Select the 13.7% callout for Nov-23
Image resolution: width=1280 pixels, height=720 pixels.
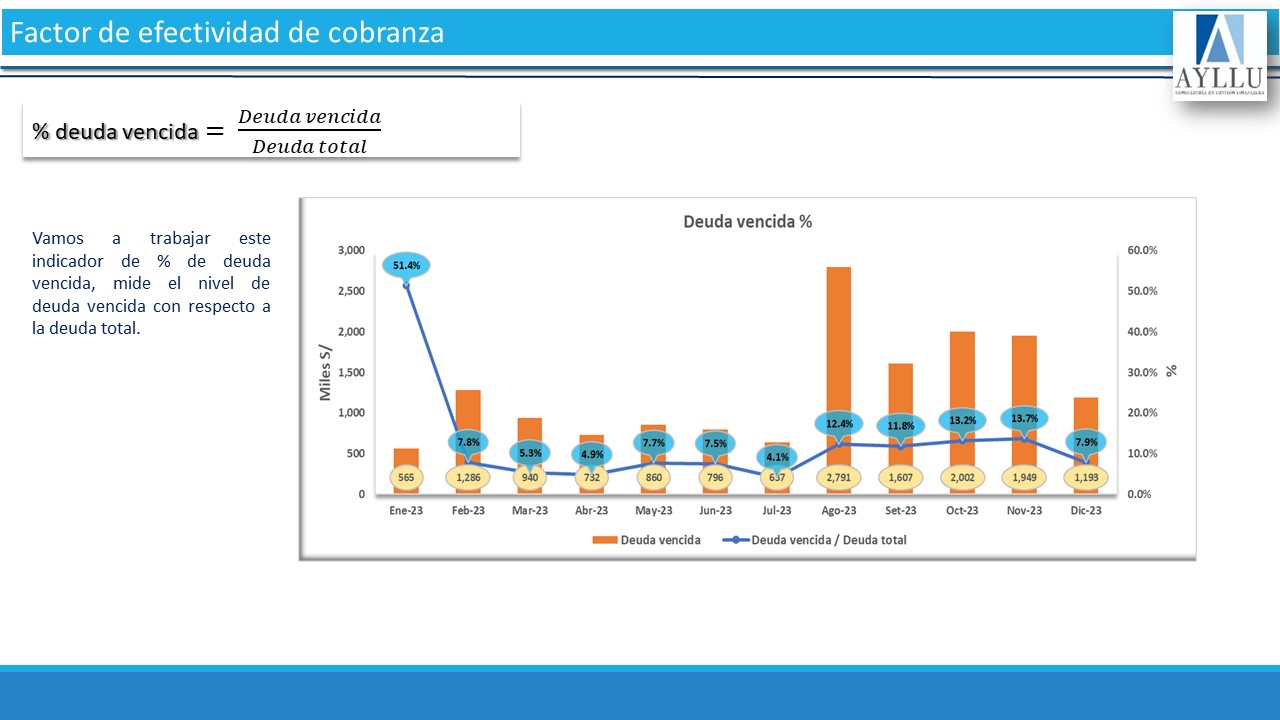click(1024, 418)
